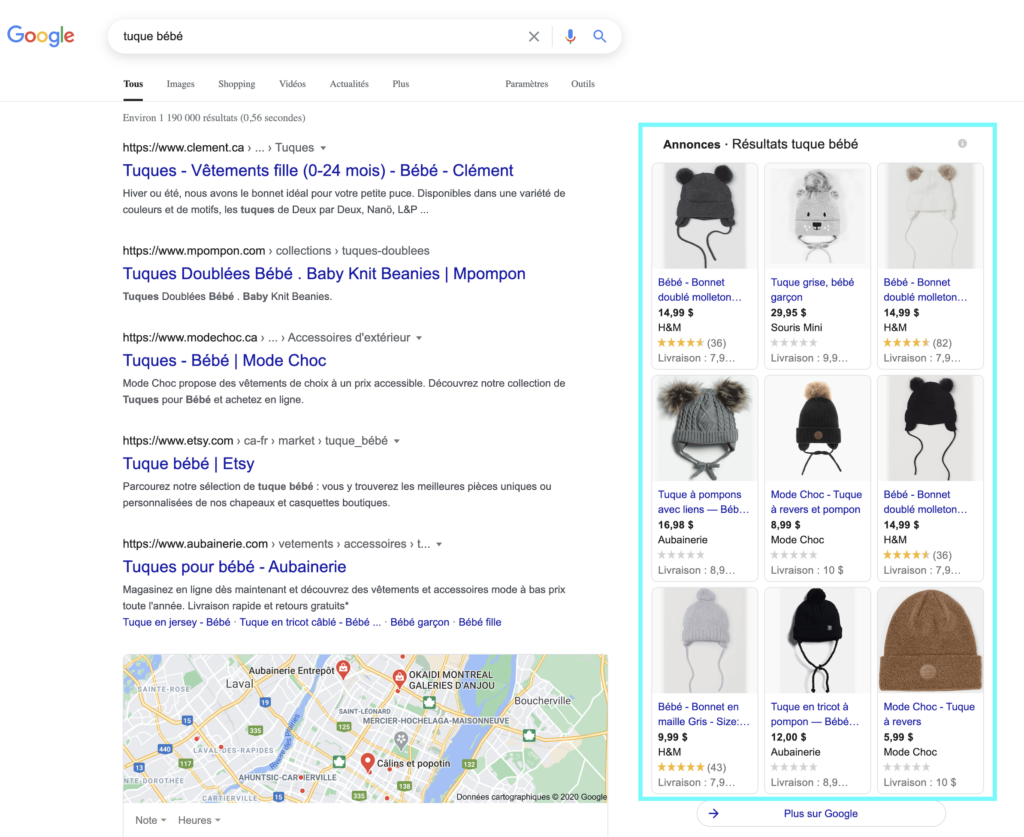Screen dimensions: 1024x837
Task: Open Tuques Doublées Bébé Mpompon result
Action: tap(324, 274)
